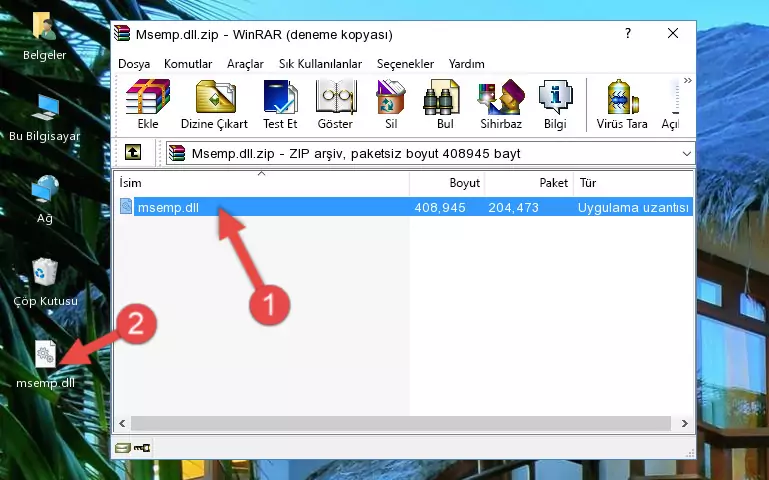Sort by the Paket column header

[529, 183]
